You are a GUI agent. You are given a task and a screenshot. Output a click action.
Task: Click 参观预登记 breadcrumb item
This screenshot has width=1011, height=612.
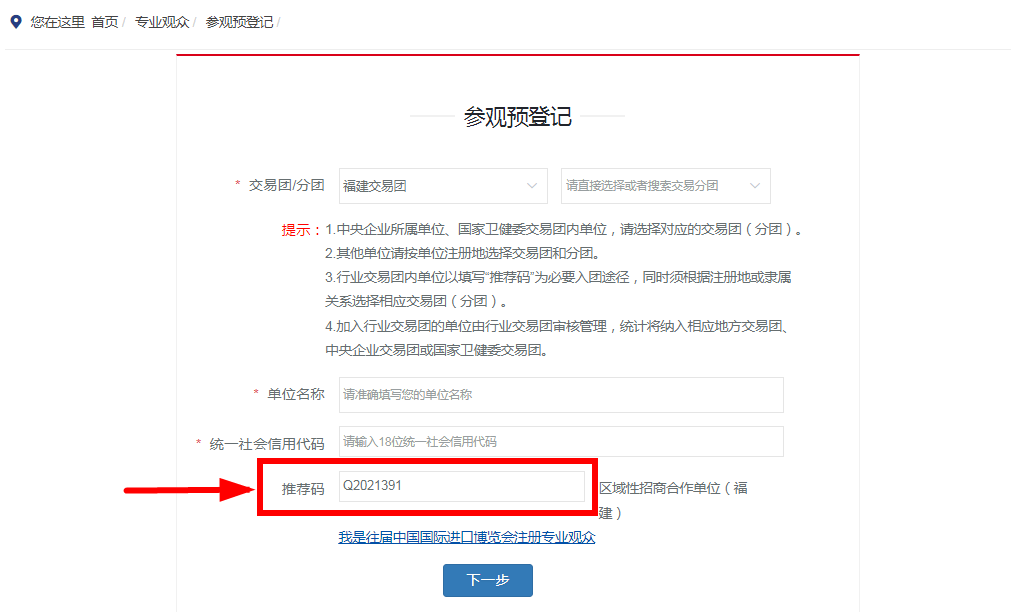click(x=239, y=22)
